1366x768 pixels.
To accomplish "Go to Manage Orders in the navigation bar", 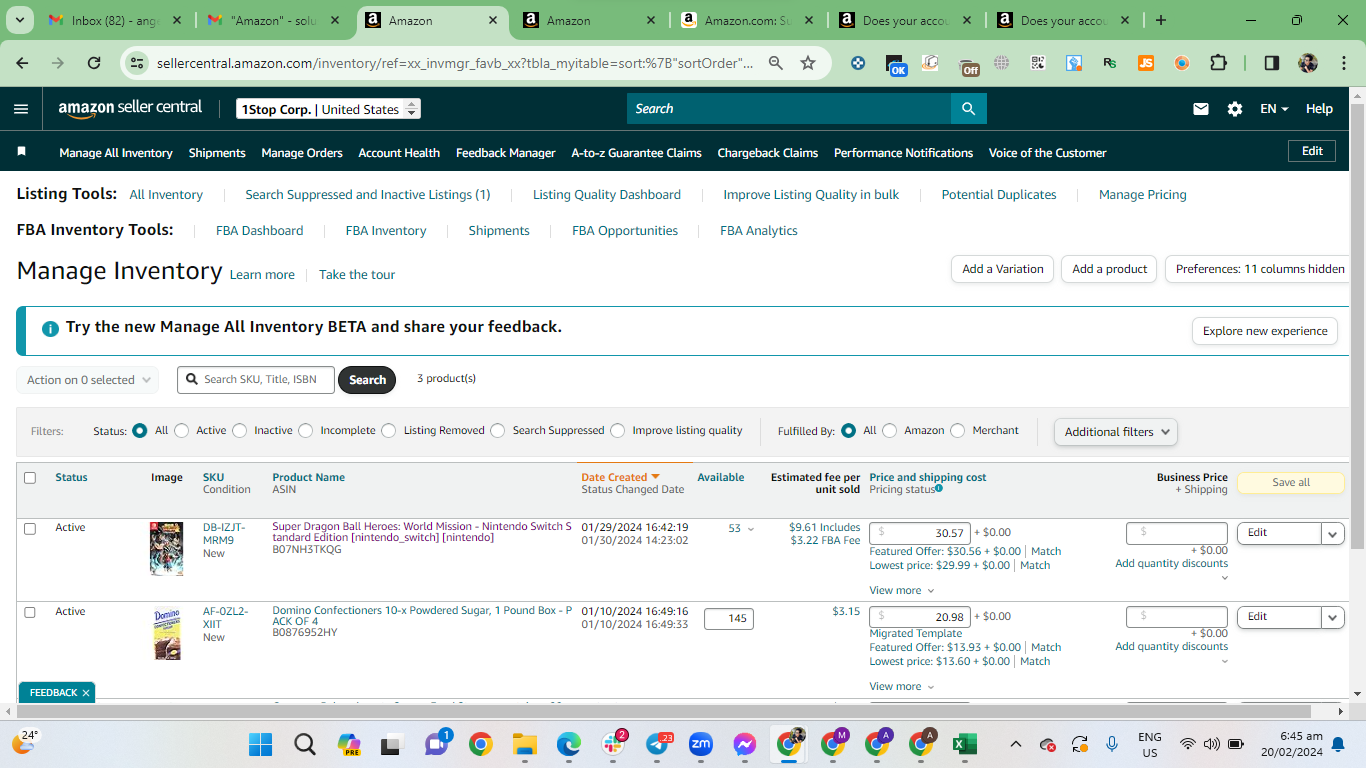I will coord(302,153).
